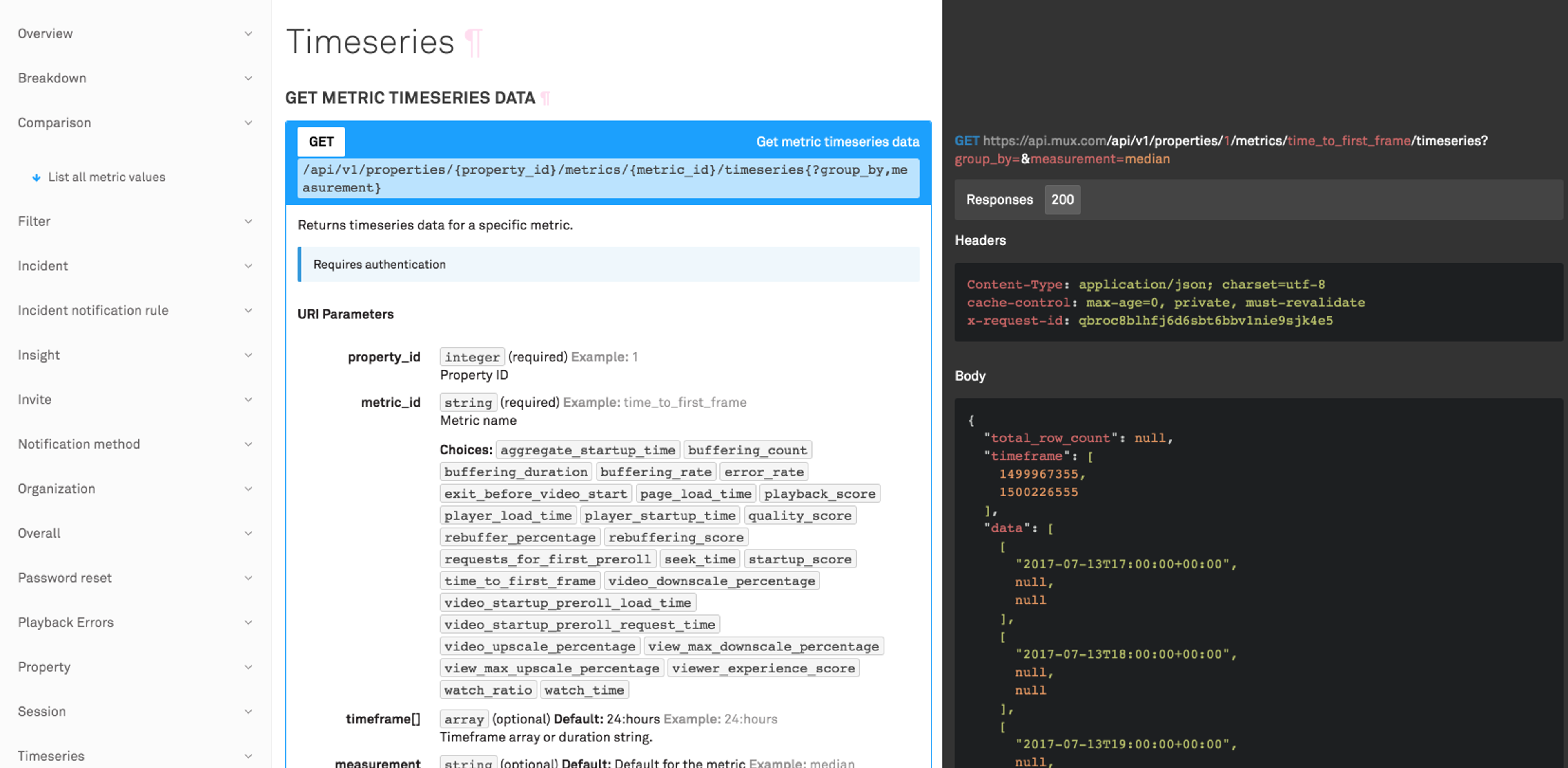This screenshot has width=1568, height=768.
Task: Click the error_rate choice
Action: point(764,472)
